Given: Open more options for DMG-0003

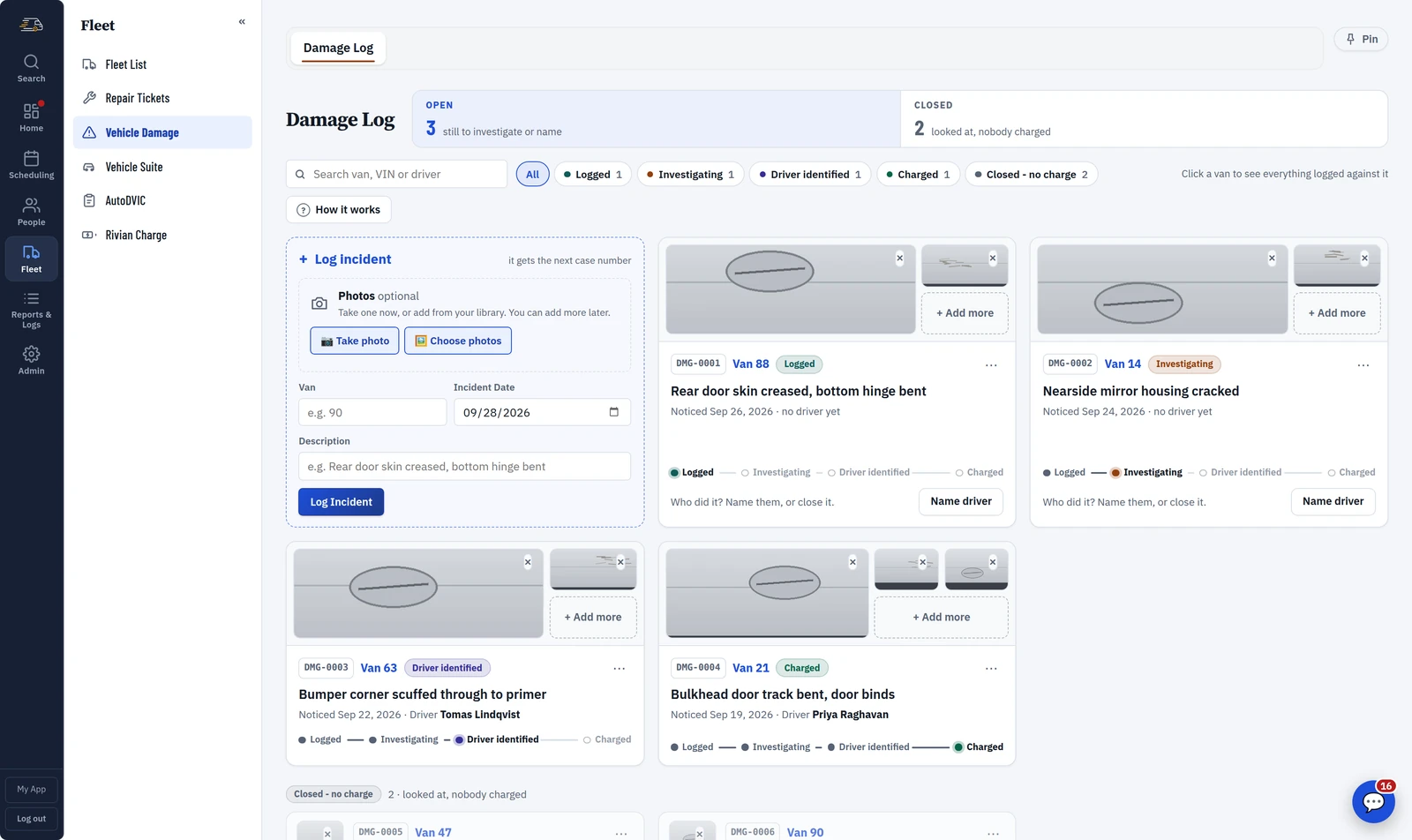Looking at the screenshot, I should coord(620,669).
